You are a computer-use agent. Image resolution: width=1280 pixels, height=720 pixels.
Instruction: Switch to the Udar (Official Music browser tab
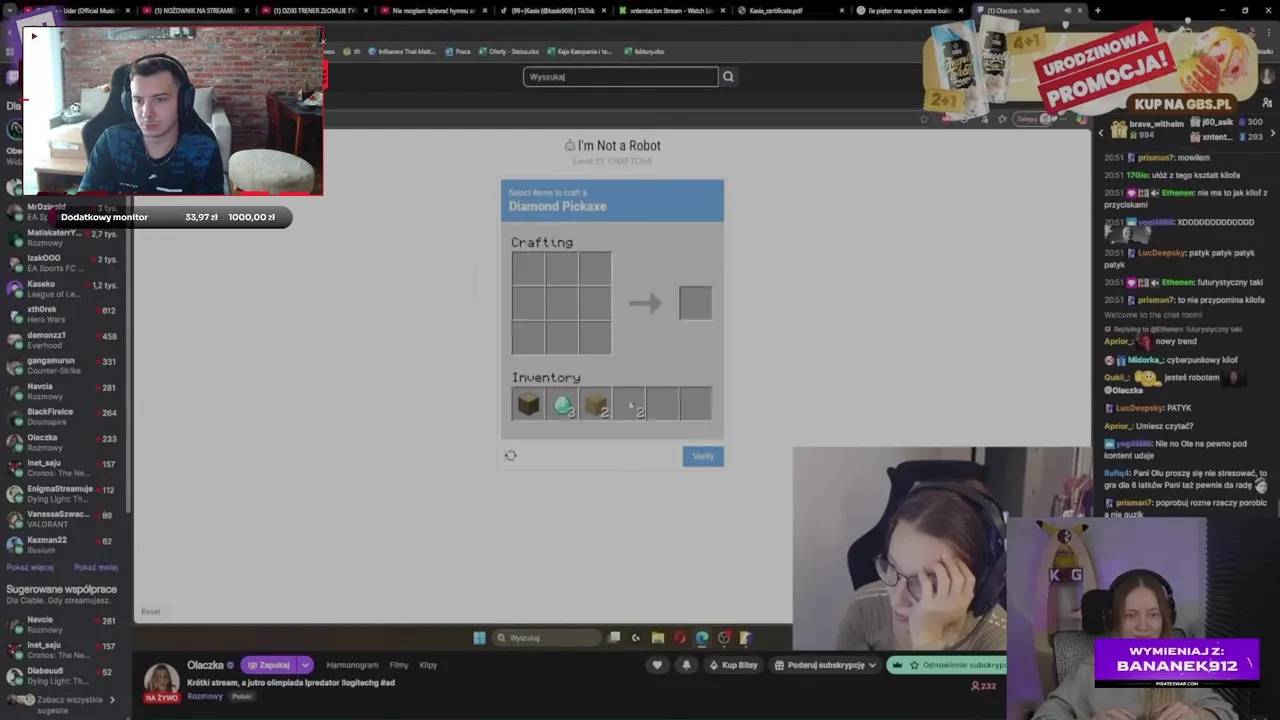point(78,10)
